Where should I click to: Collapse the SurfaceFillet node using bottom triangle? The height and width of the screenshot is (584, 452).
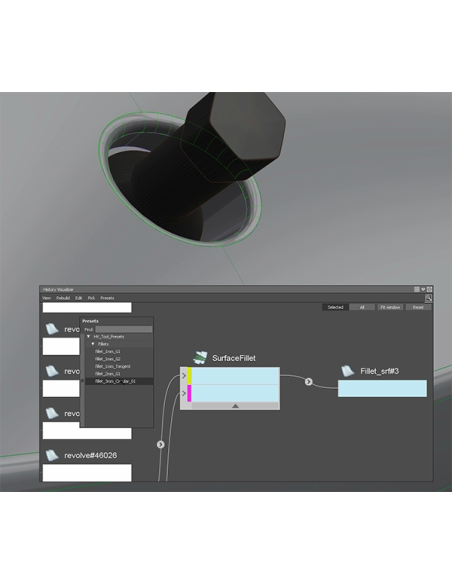coord(235,406)
